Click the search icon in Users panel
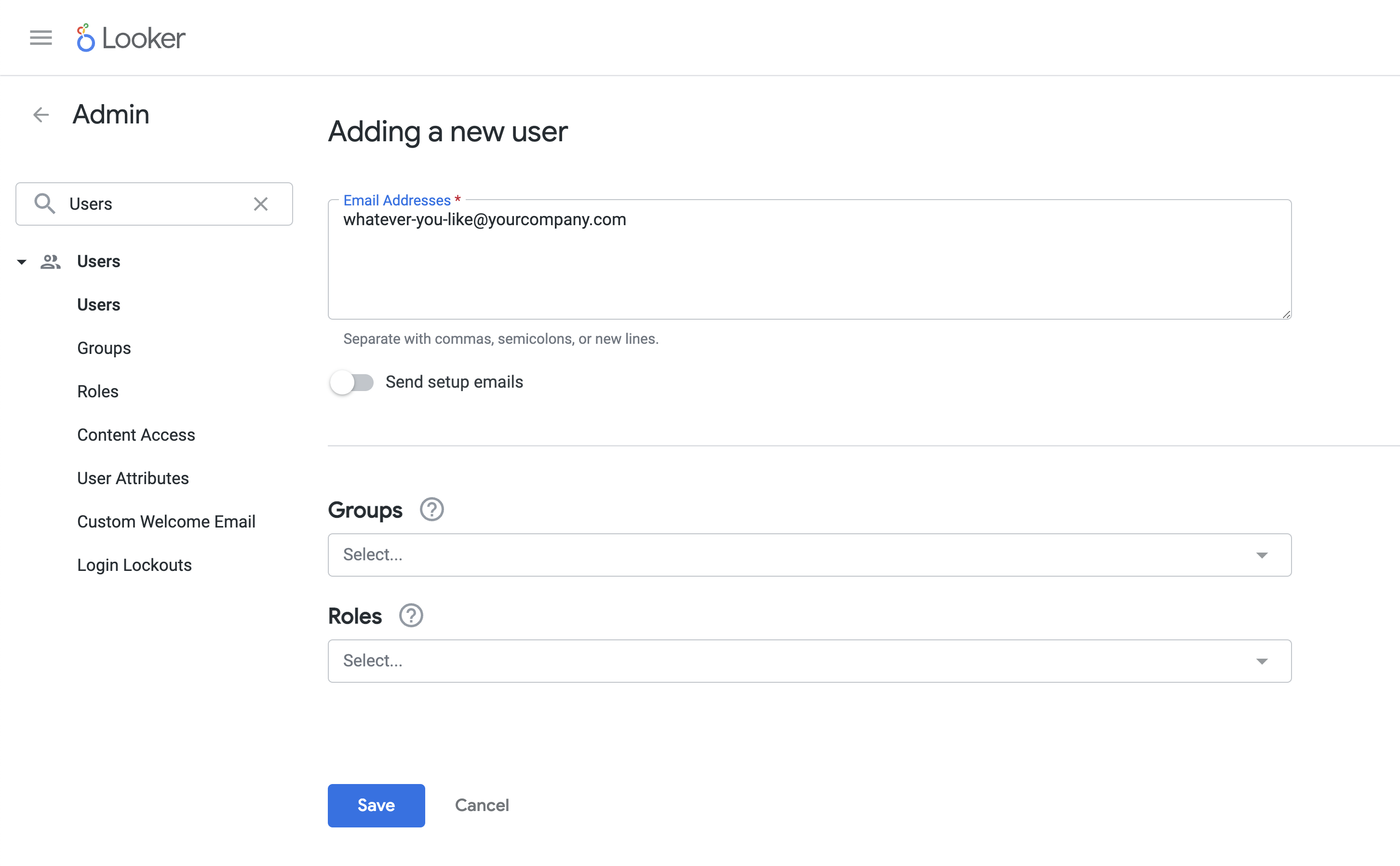This screenshot has width=1400, height=866. click(x=45, y=203)
